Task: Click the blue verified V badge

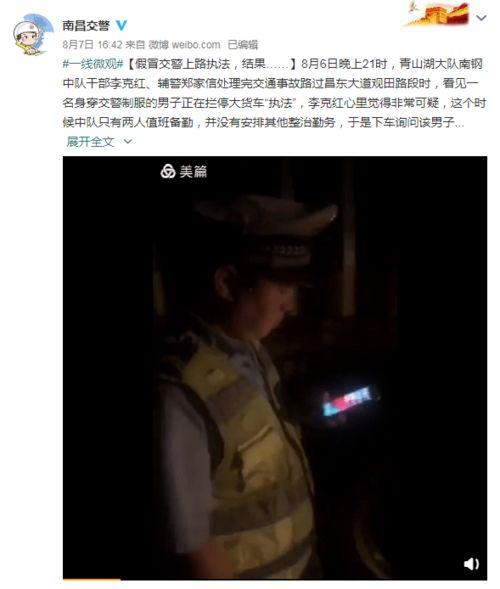Action: point(121,26)
